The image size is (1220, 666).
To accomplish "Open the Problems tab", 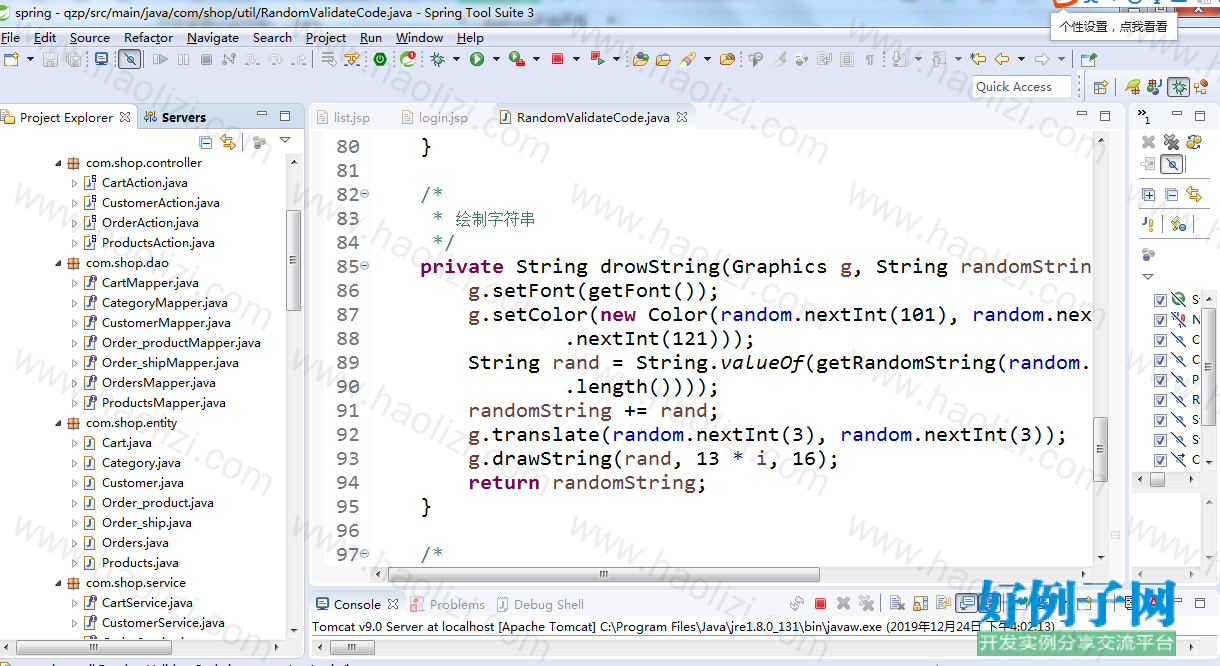I will coord(448,604).
